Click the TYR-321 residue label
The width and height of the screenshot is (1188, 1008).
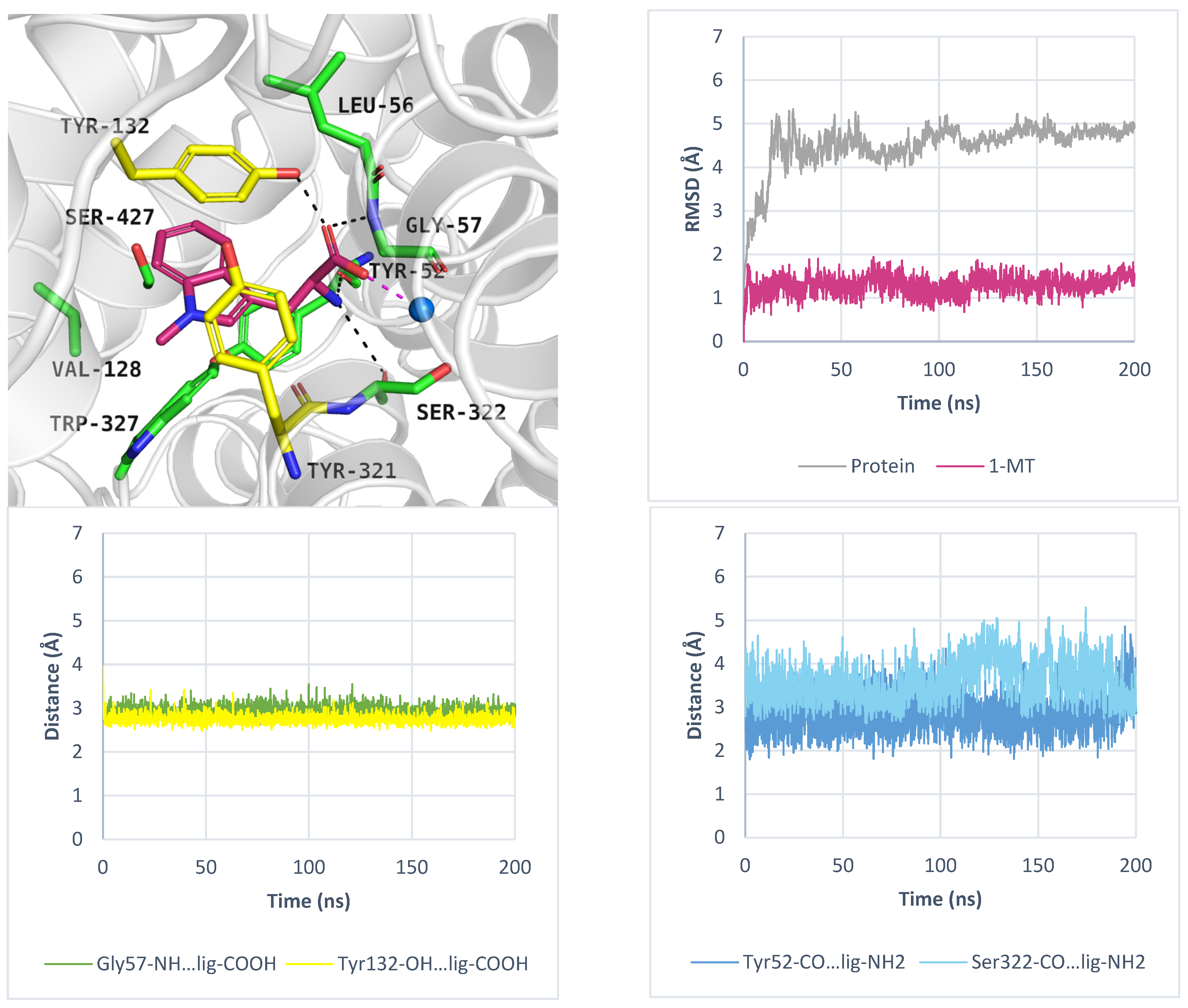pos(351,471)
